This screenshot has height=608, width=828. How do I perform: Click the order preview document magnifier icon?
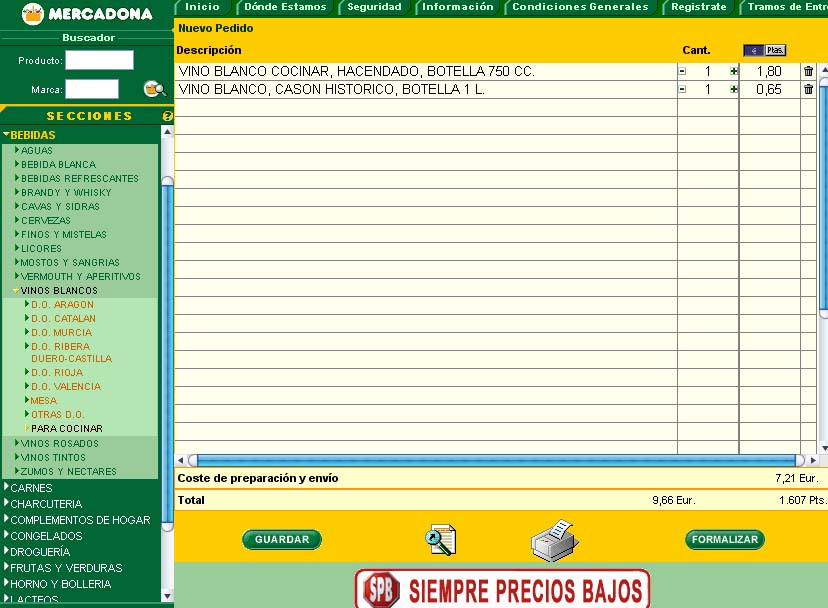[x=440, y=539]
